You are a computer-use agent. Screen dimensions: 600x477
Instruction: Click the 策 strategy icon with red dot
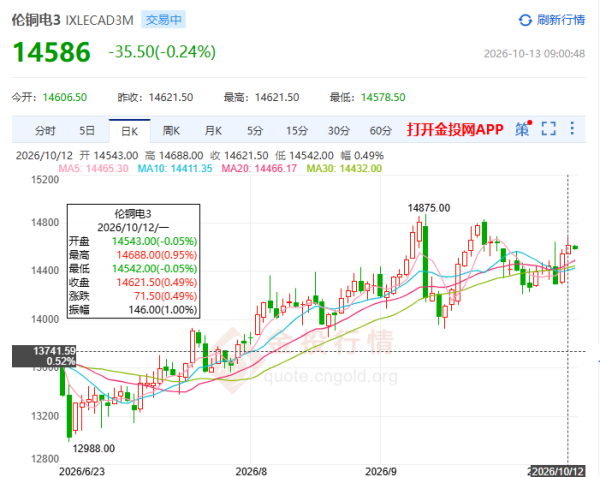tap(523, 129)
